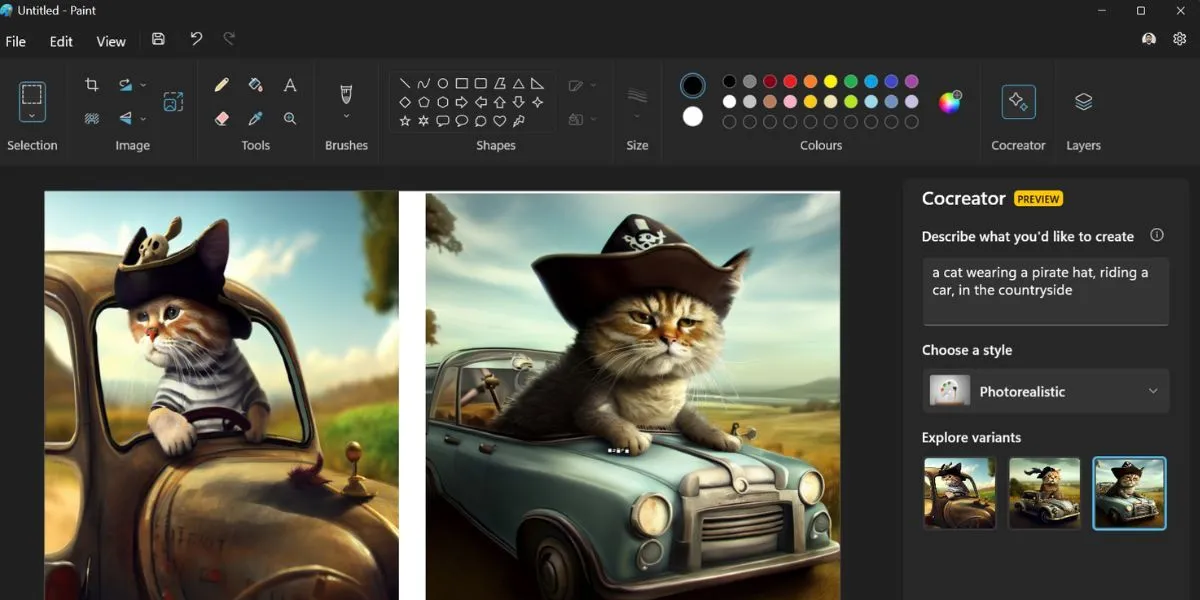Select the first variant thumbnail under Explore variants
The image size is (1200, 600).
959,492
